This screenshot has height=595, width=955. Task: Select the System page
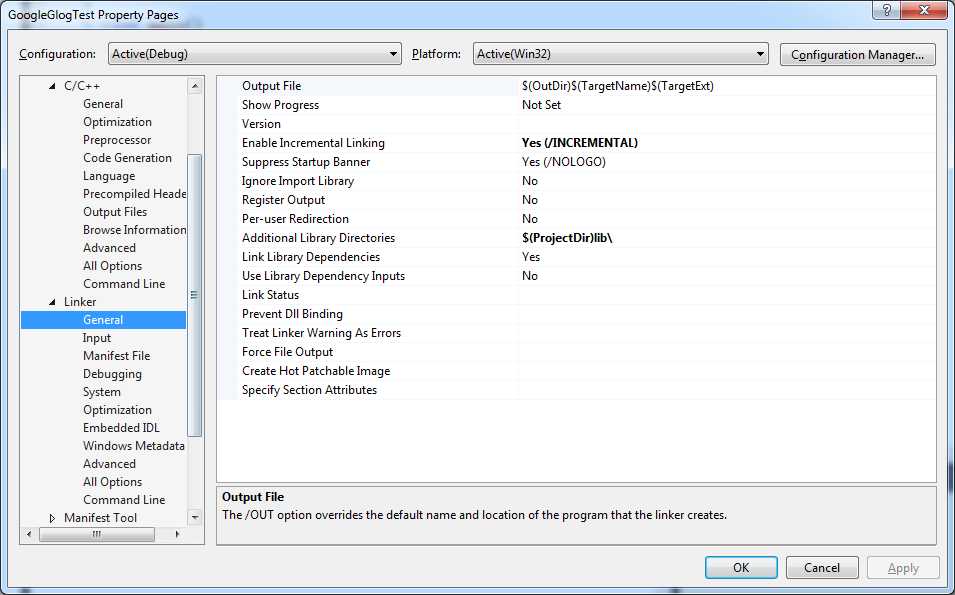coord(102,392)
